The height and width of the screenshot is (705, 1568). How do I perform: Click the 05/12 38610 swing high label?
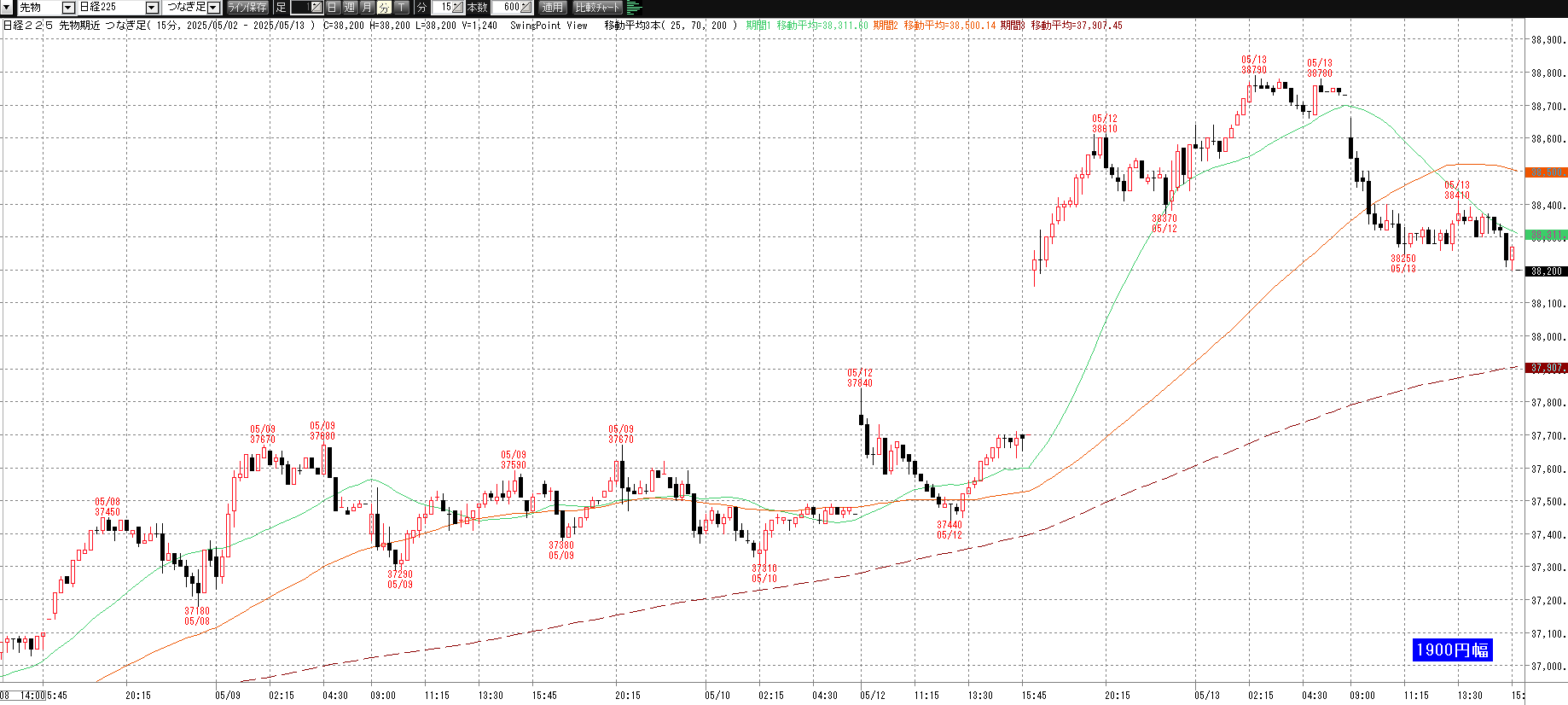tap(1105, 124)
